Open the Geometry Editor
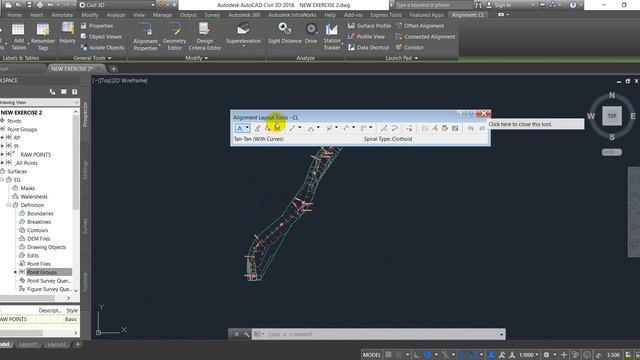The width and height of the screenshot is (640, 360). (x=174, y=36)
